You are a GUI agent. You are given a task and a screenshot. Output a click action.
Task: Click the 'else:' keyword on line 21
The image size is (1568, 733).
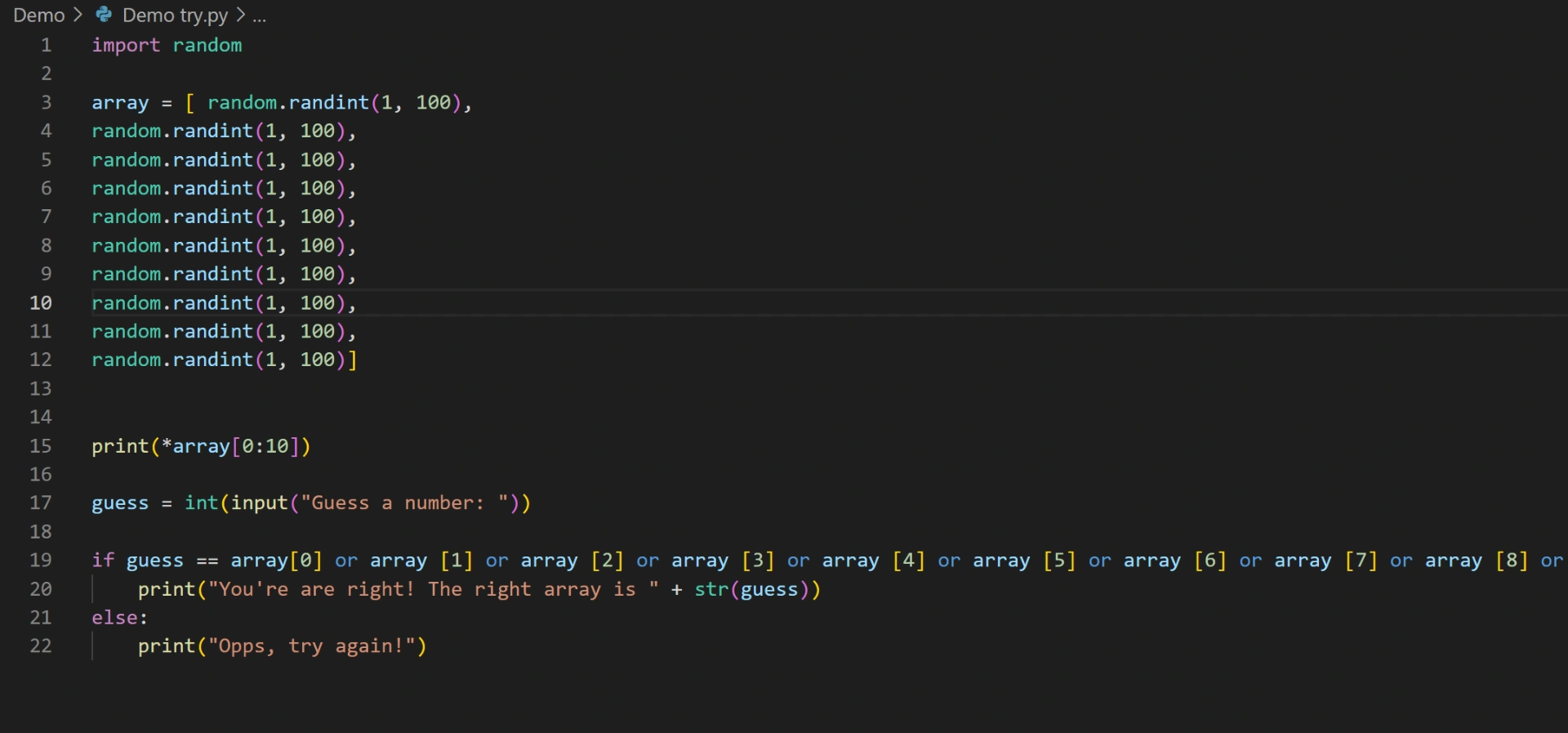119,618
